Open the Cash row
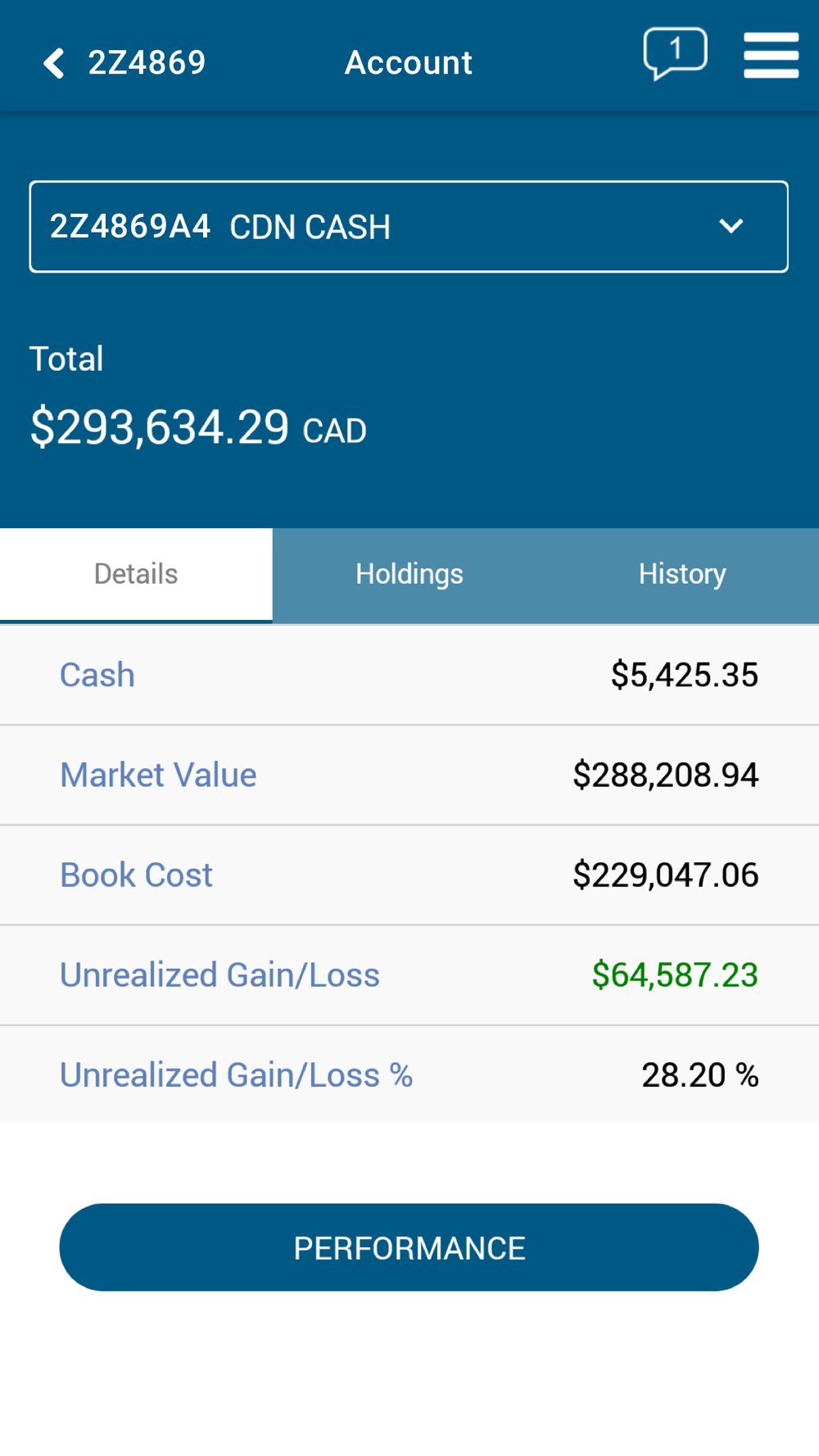819x1456 pixels. (x=409, y=676)
